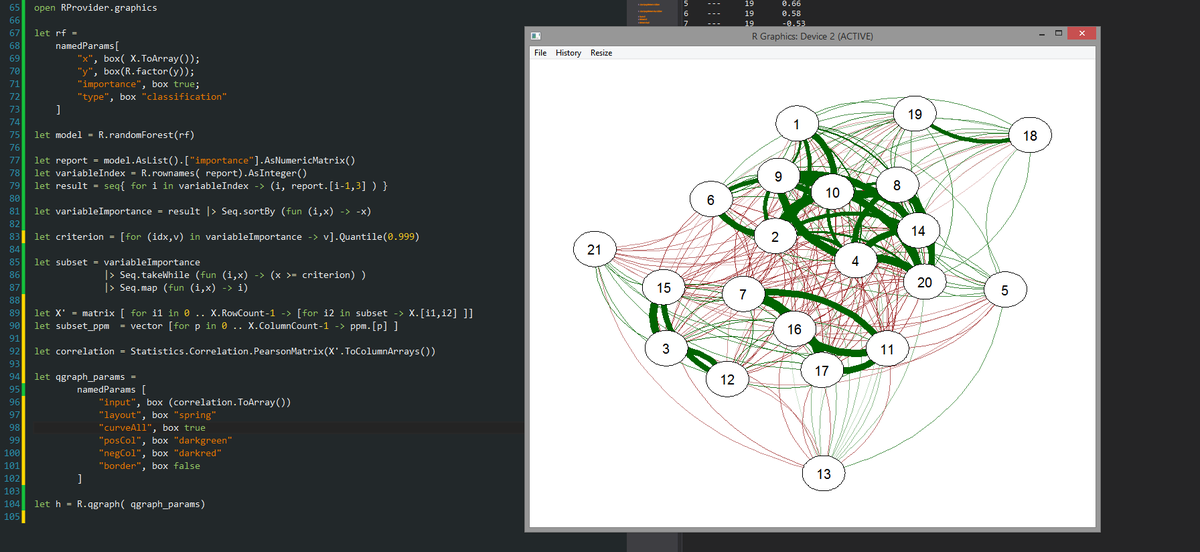The image size is (1200, 552).
Task: Click 'let variableImportance' sortBy line
Action: tap(203, 212)
